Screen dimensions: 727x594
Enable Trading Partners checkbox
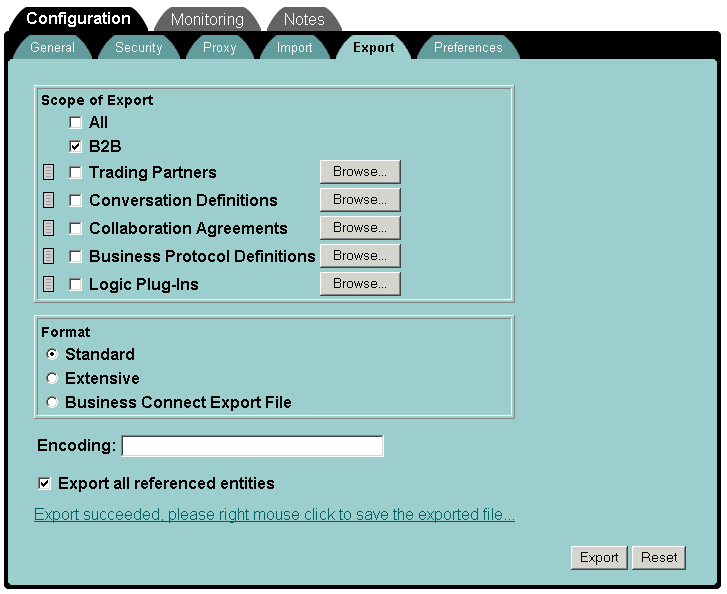click(75, 172)
